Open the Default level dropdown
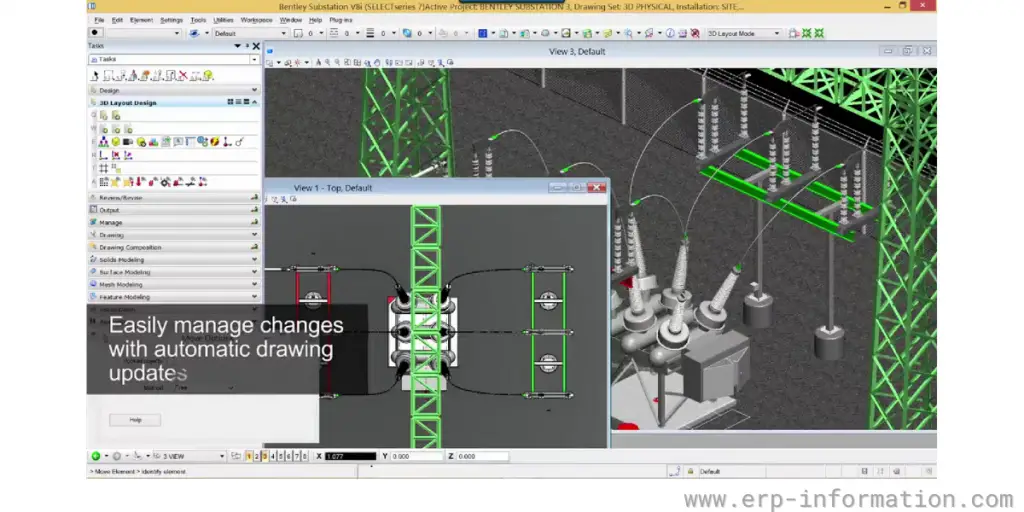This screenshot has width=1024, height=512. (283, 33)
